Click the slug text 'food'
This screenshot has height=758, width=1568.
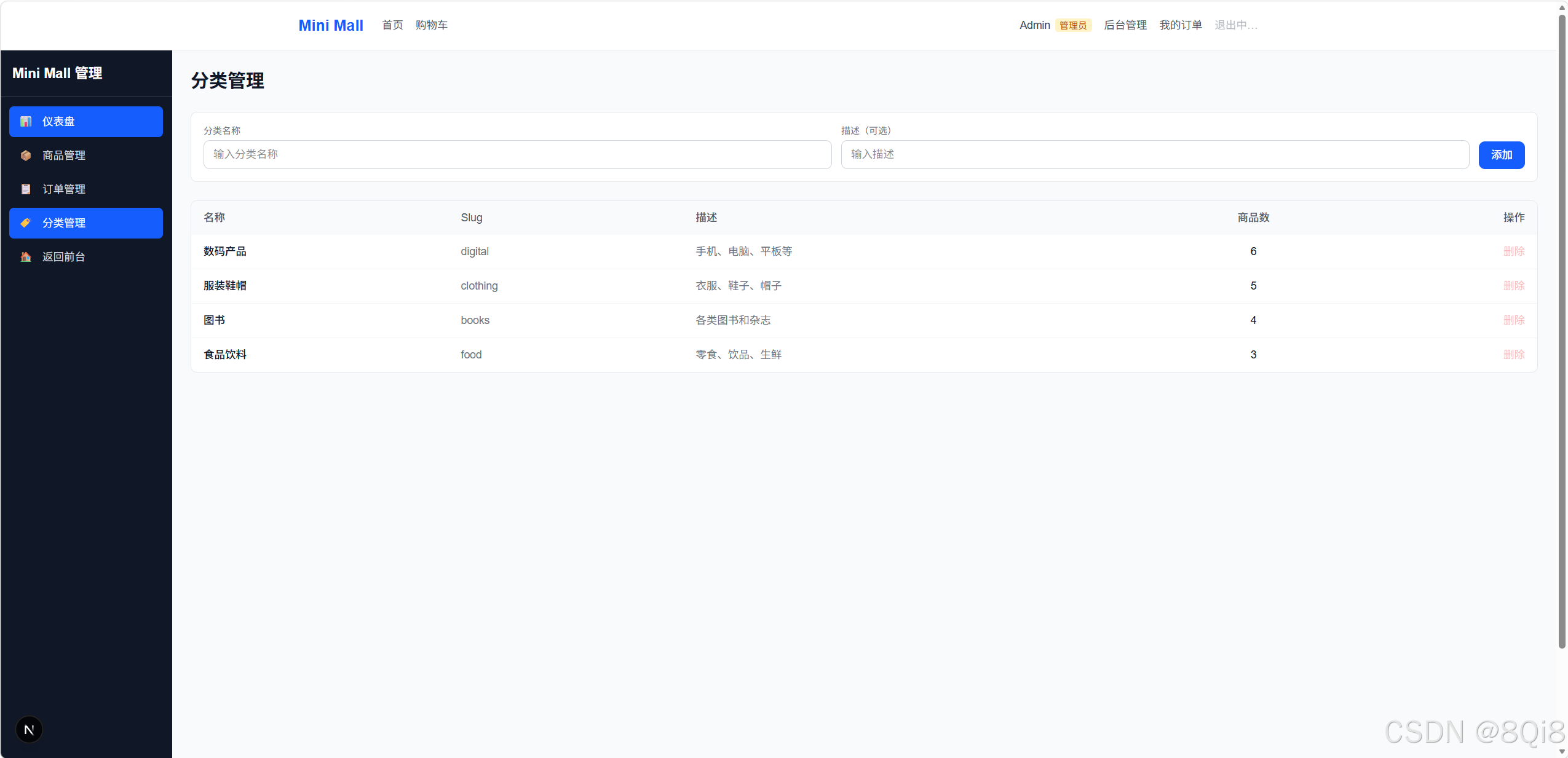point(471,355)
